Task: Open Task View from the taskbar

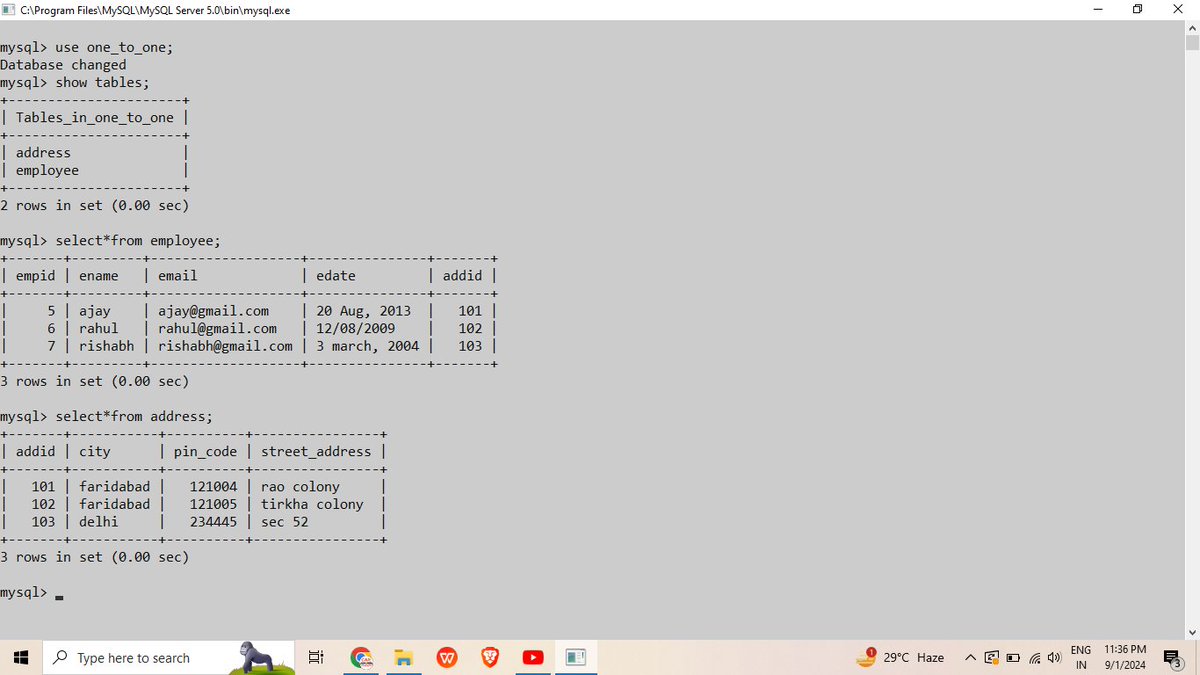Action: click(315, 657)
